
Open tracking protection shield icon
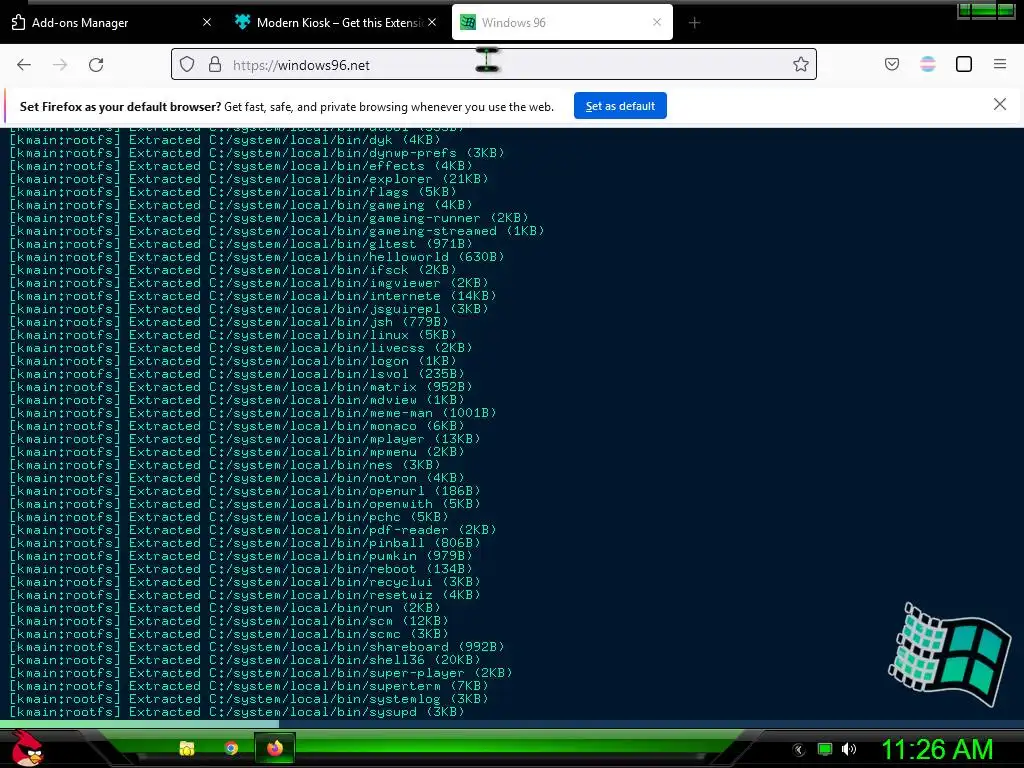point(187,65)
